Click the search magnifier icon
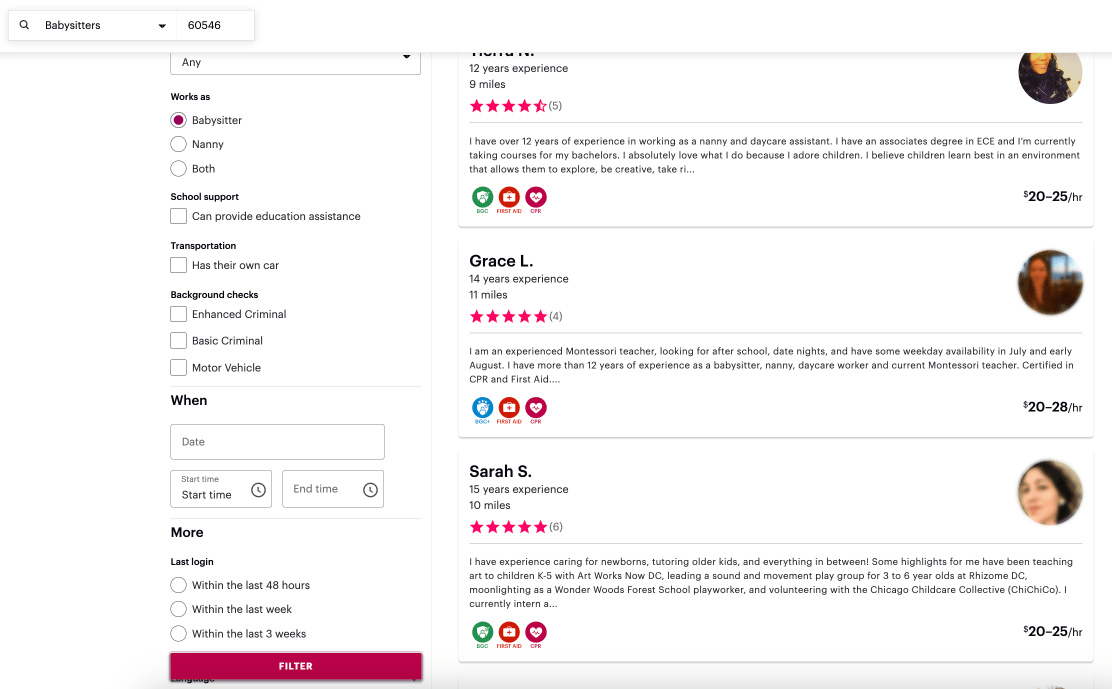This screenshot has width=1112, height=689. point(24,25)
